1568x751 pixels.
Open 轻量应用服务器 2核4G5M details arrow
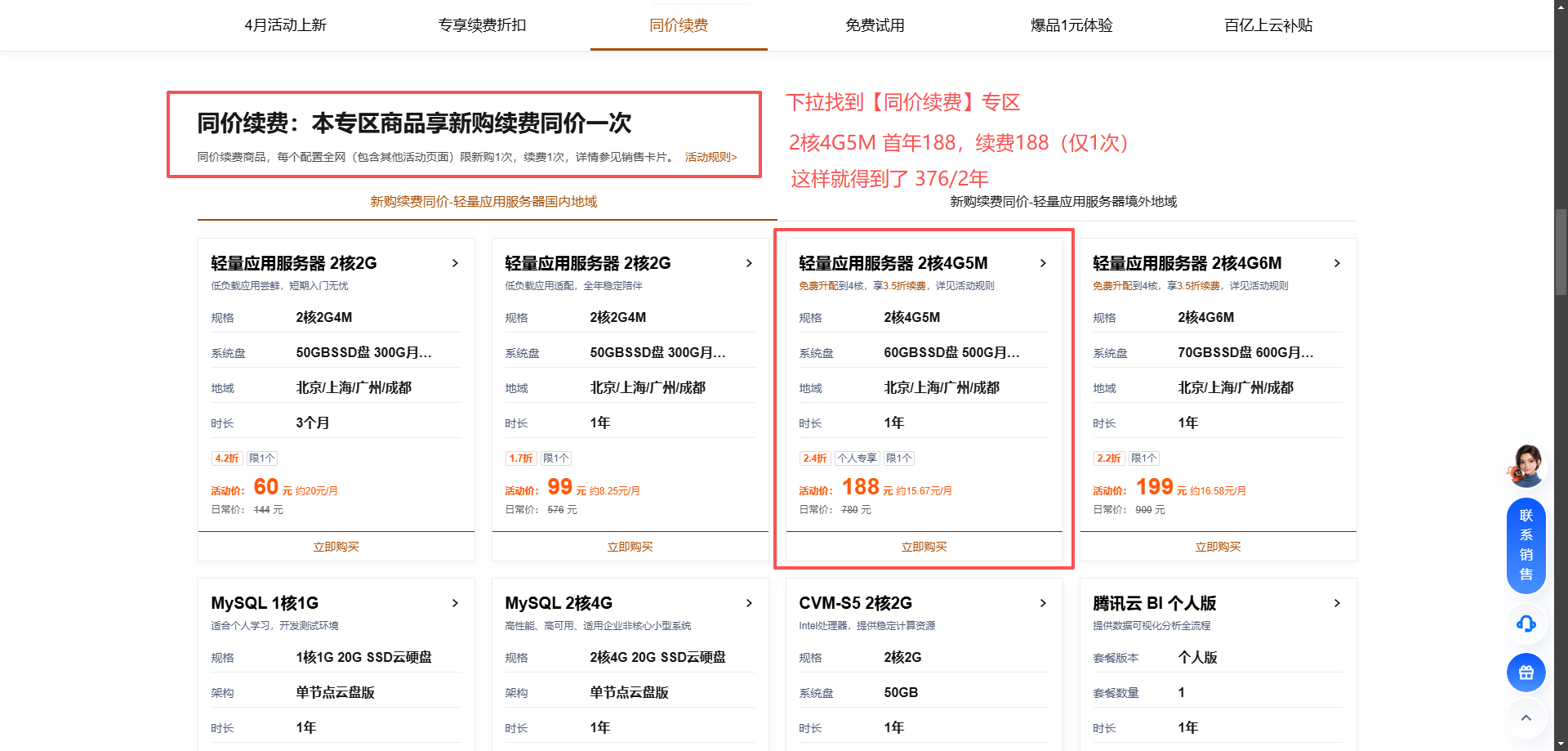(1043, 263)
